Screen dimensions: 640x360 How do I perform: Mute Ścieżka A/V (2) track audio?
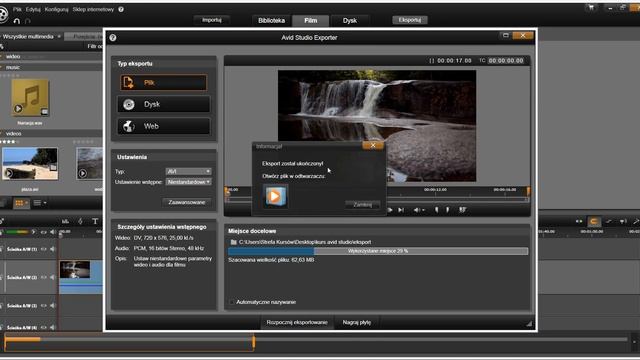point(53,277)
